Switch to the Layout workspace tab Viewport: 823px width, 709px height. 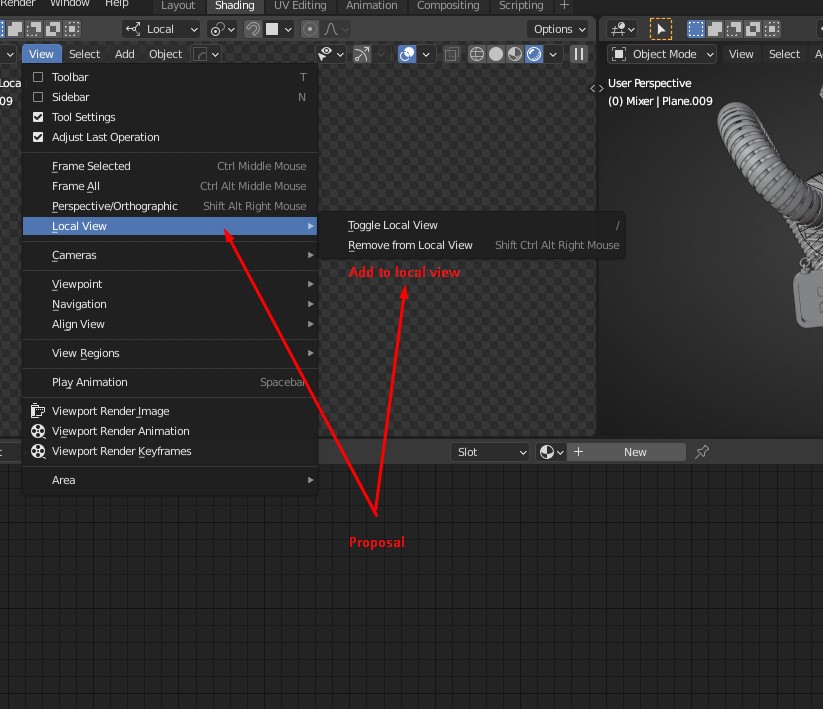[x=177, y=5]
